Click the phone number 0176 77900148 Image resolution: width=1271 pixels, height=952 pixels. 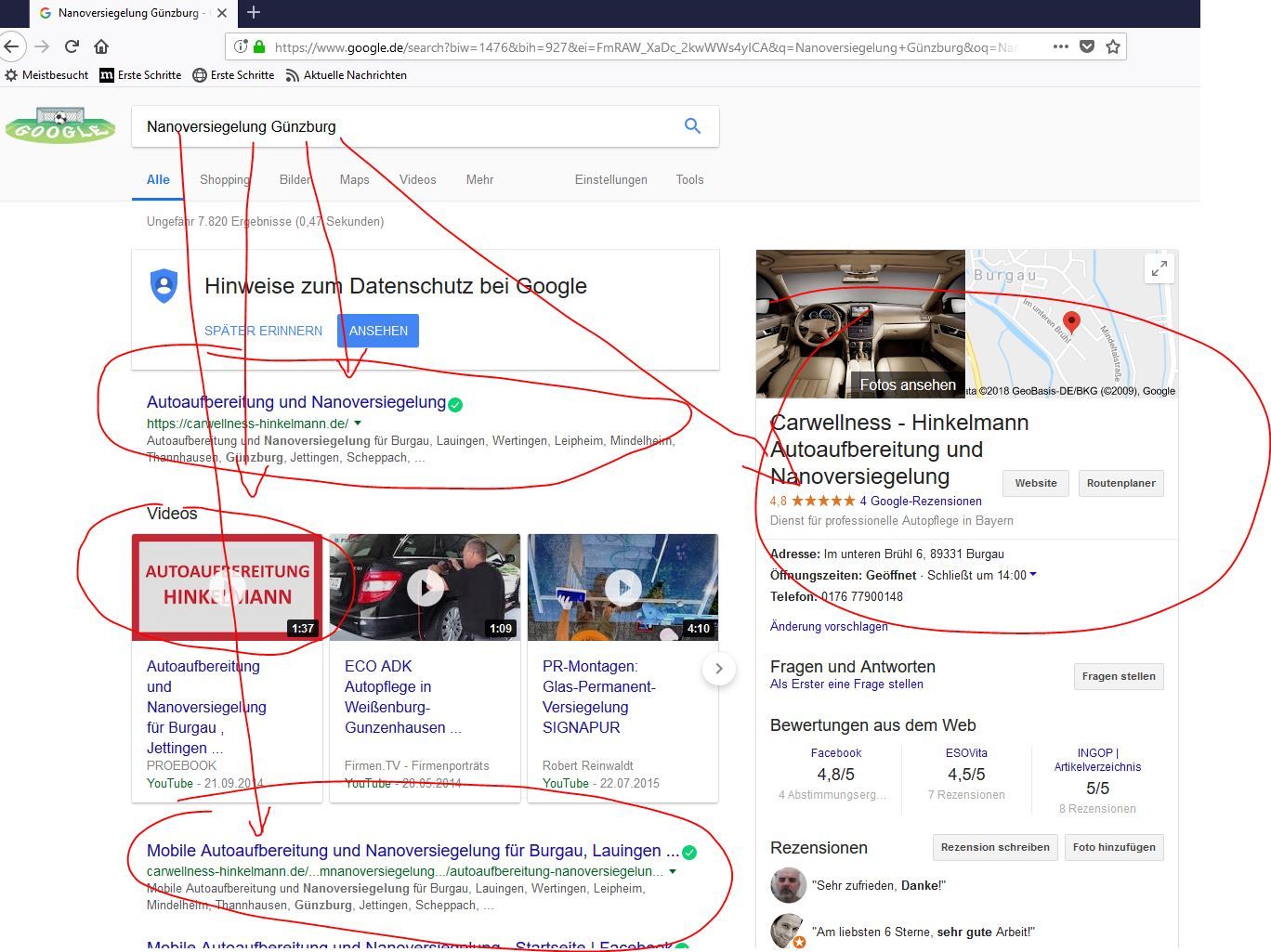[x=862, y=596]
